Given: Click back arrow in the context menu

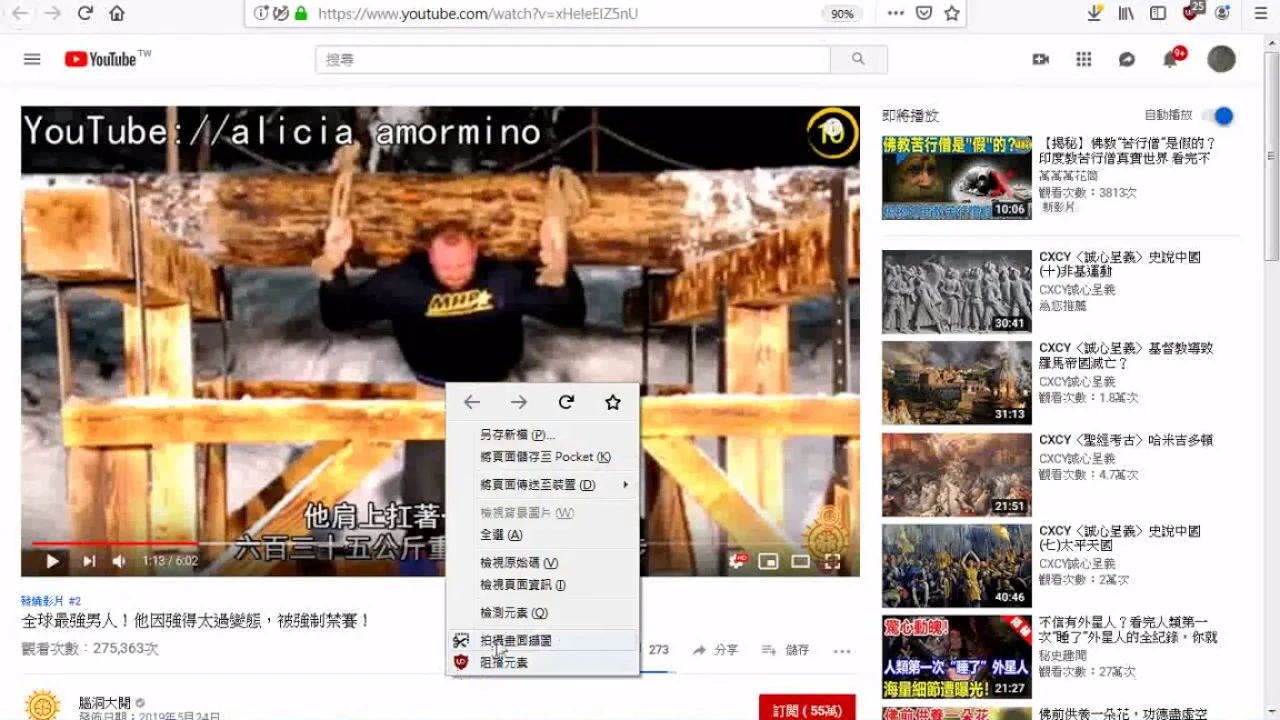Looking at the screenshot, I should click(472, 402).
